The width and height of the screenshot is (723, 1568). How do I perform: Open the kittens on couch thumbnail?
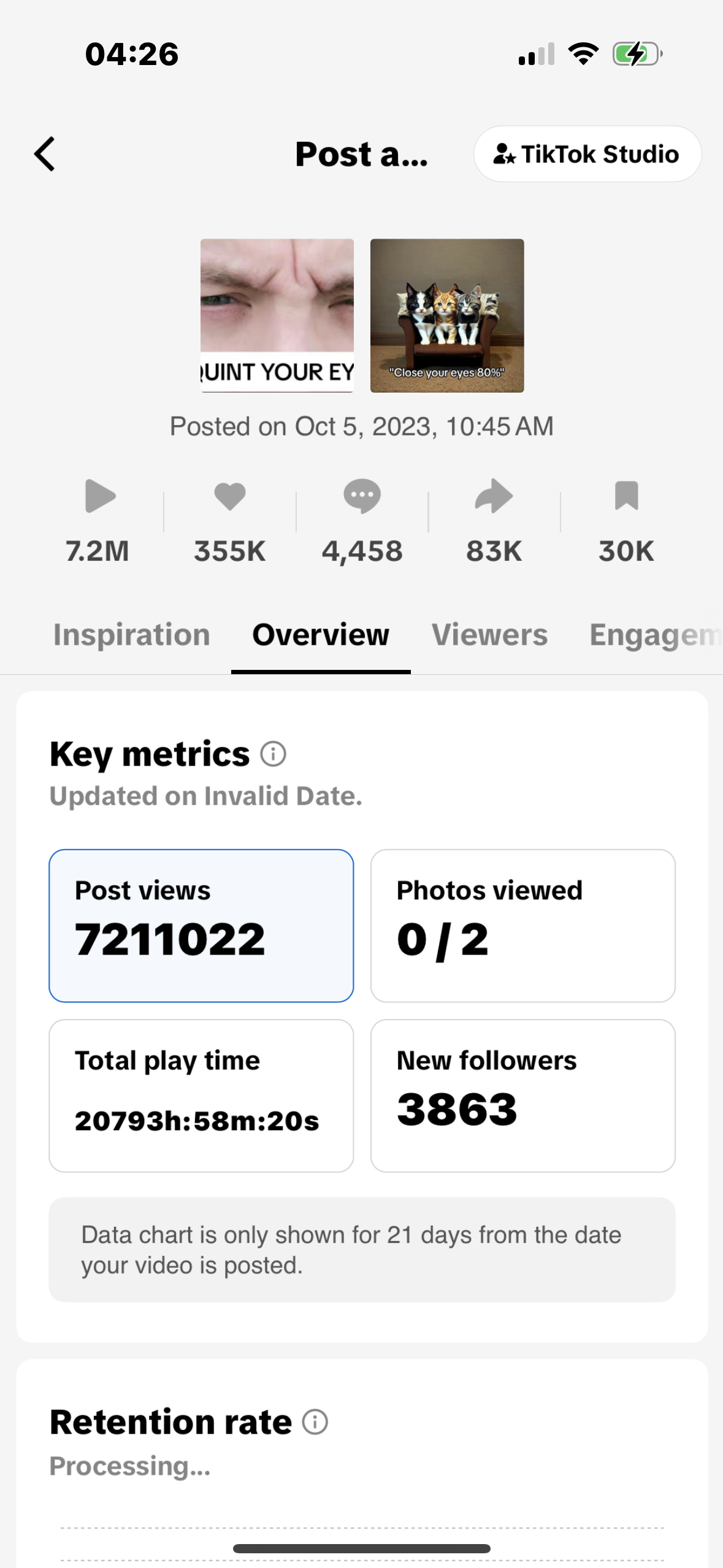[447, 315]
